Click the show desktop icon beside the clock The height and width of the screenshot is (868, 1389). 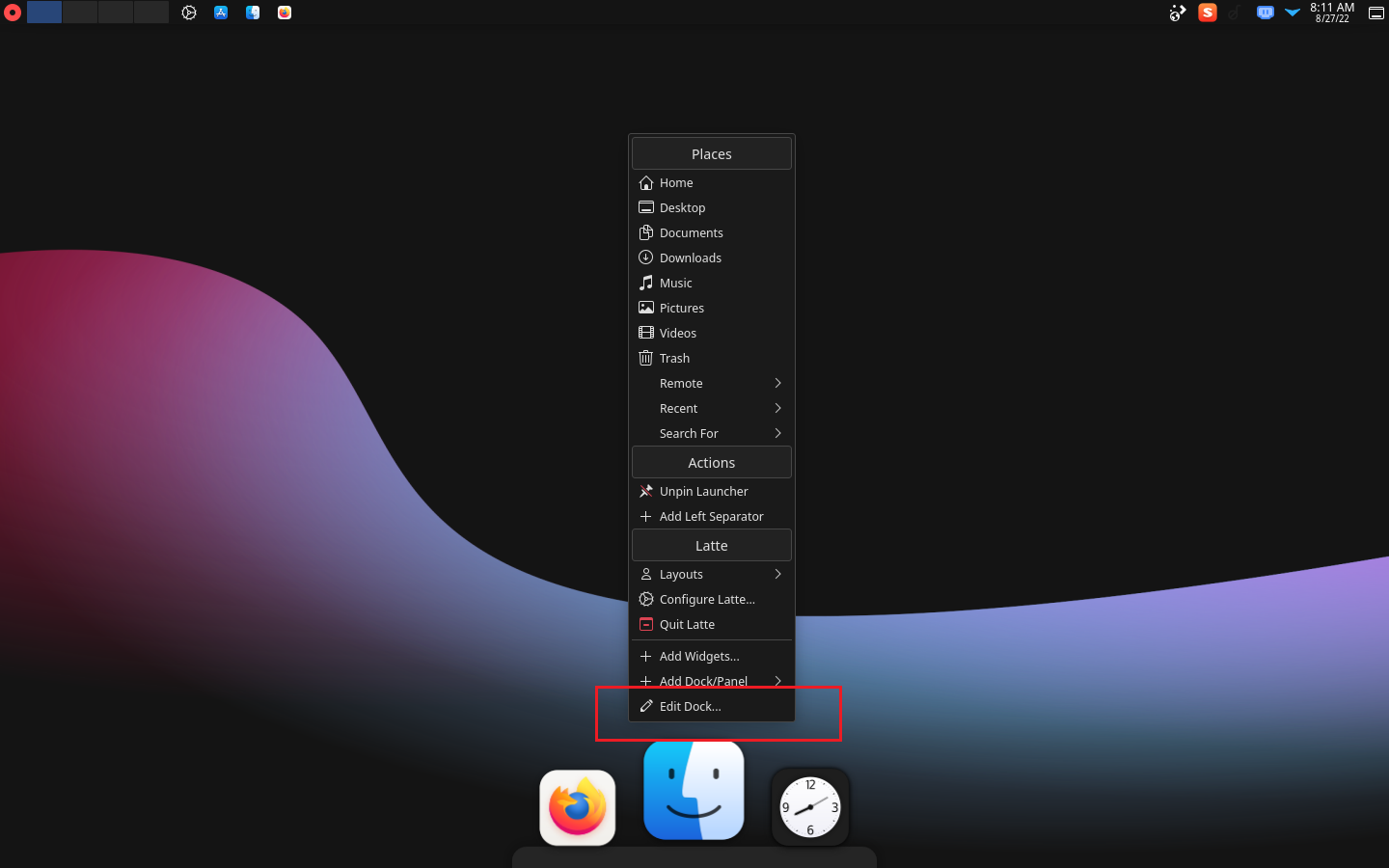point(1376,13)
